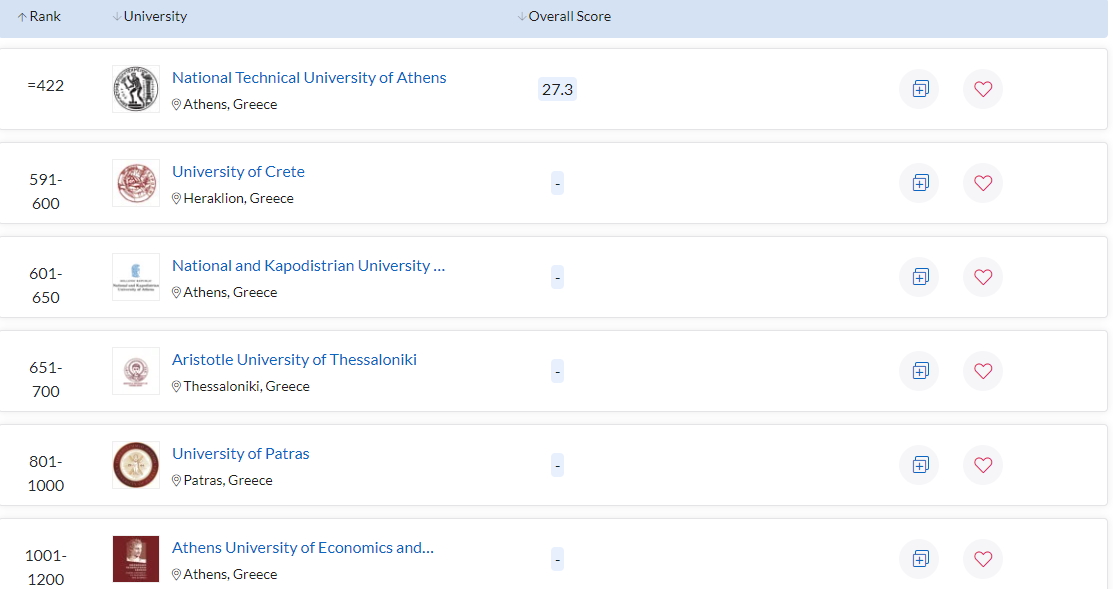Screen dimensions: 1113x589
Task: Open National and Kapodistrian University logo
Action: tap(136, 277)
